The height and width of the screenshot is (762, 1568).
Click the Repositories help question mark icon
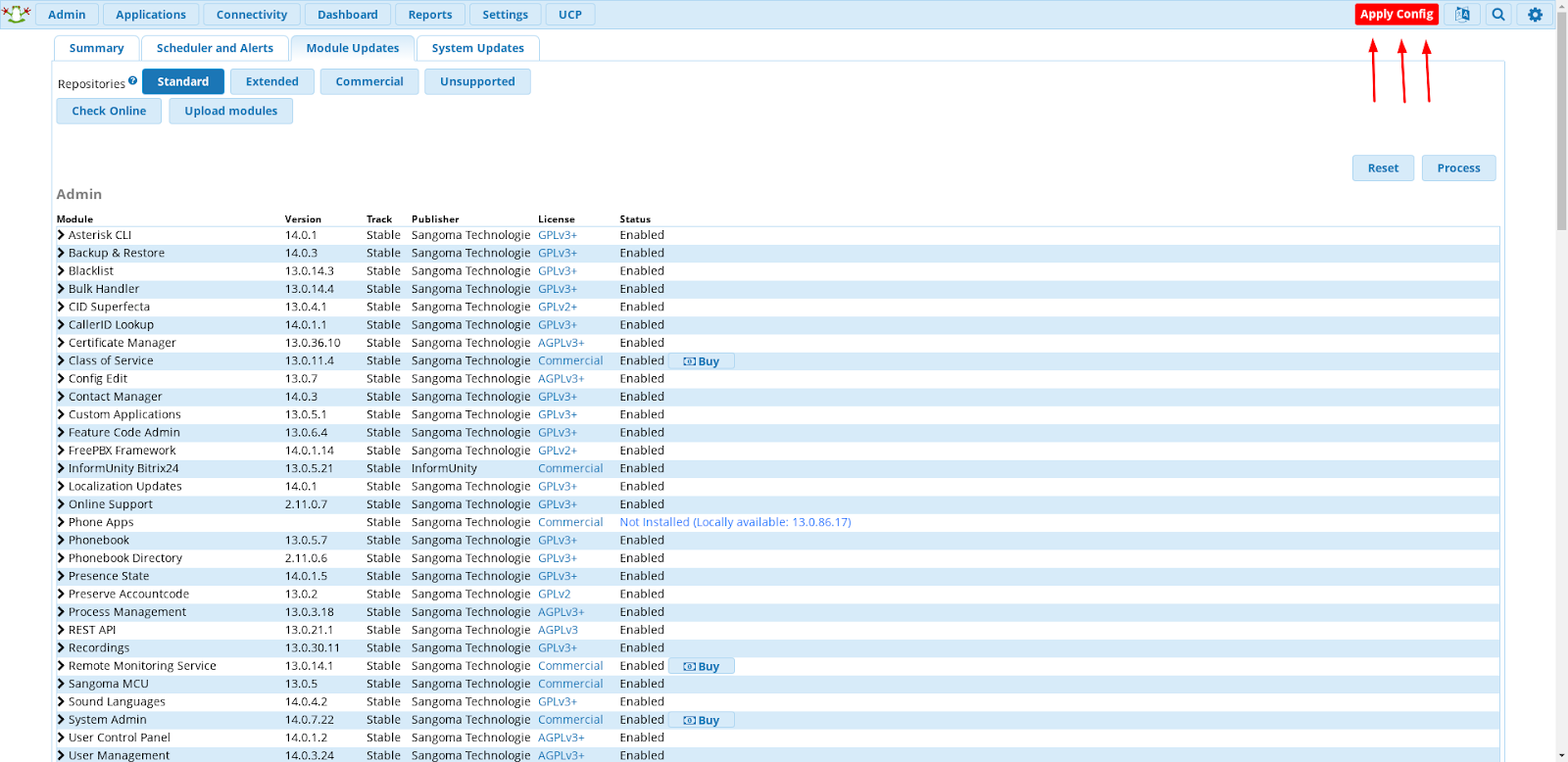[132, 80]
